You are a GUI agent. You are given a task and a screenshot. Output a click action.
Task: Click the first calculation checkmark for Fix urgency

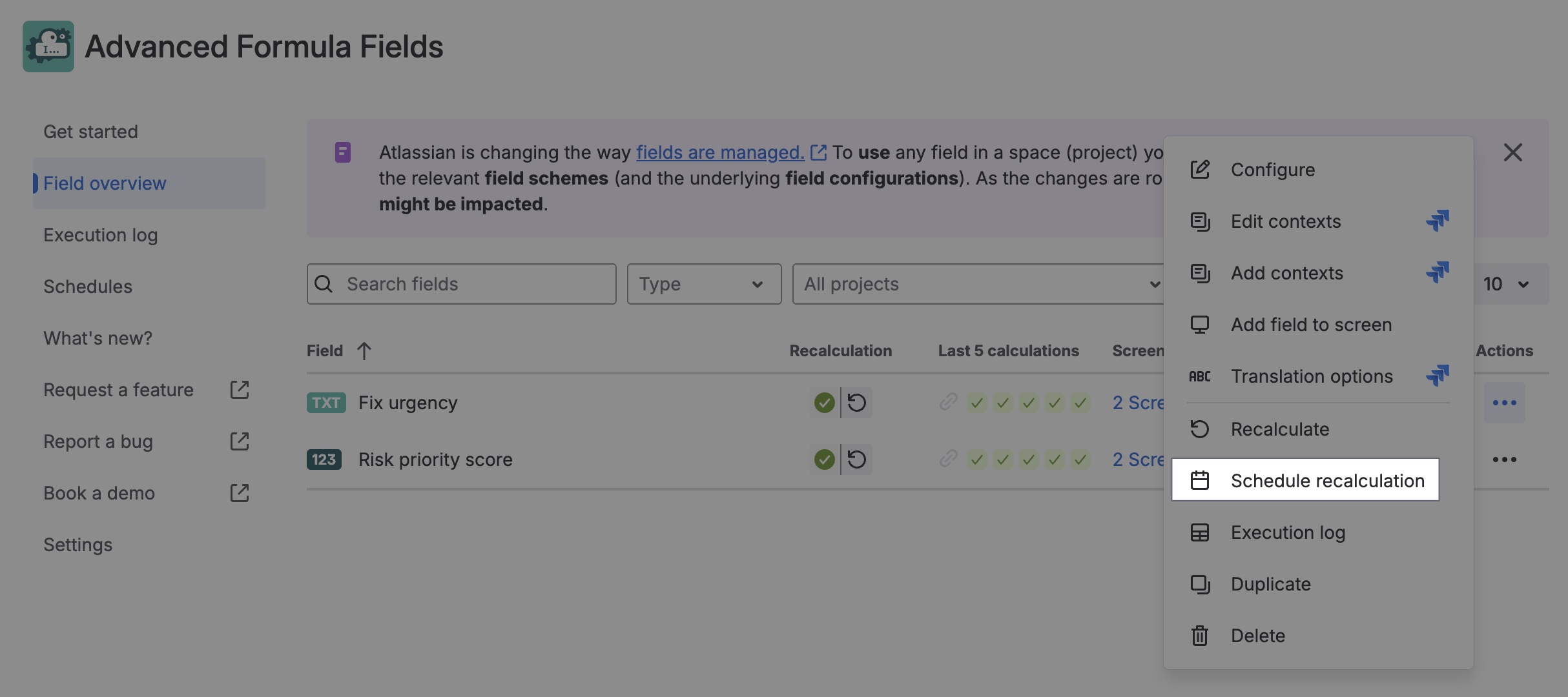click(977, 403)
